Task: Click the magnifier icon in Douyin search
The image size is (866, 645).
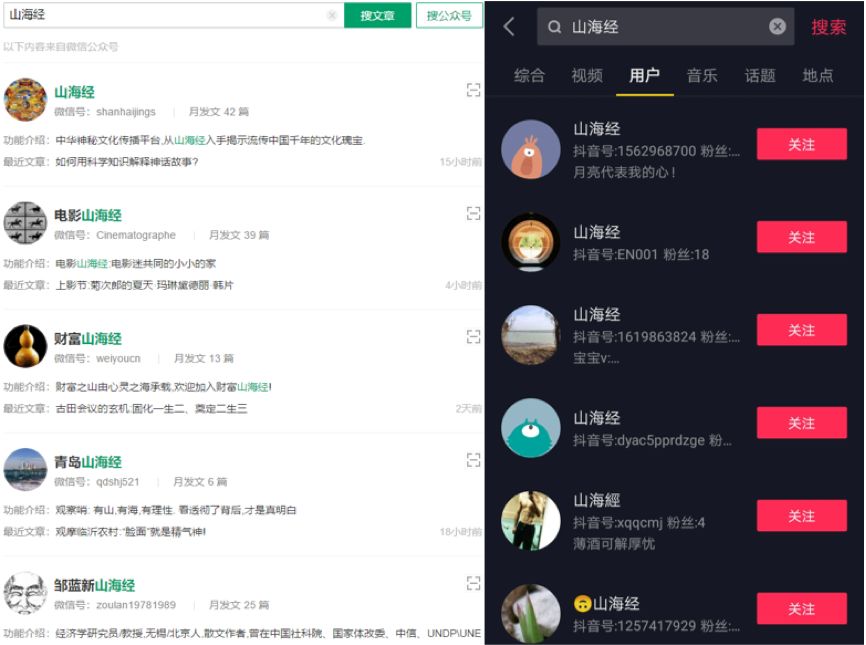Action: [x=555, y=27]
